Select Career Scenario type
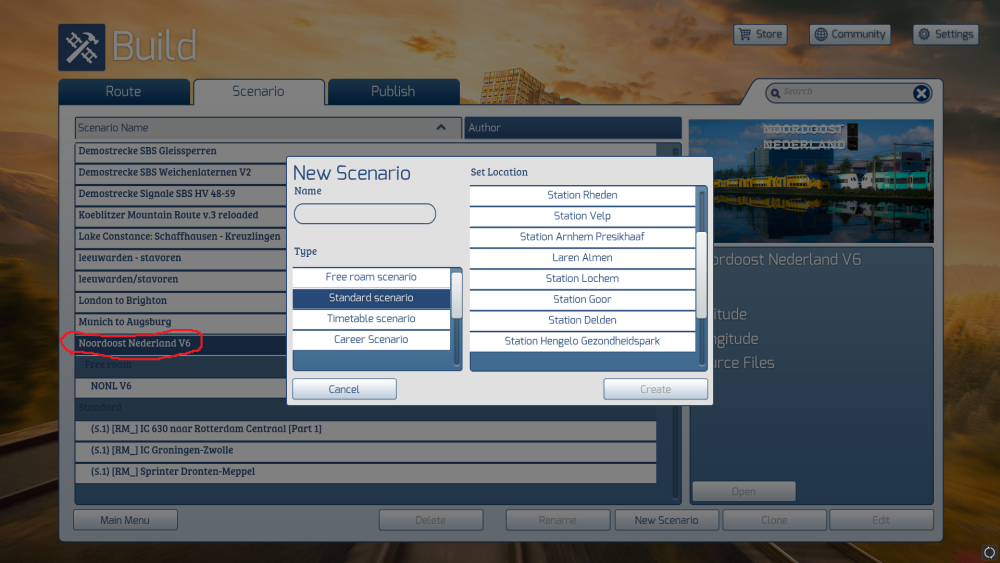This screenshot has height=563, width=1000. click(x=371, y=340)
